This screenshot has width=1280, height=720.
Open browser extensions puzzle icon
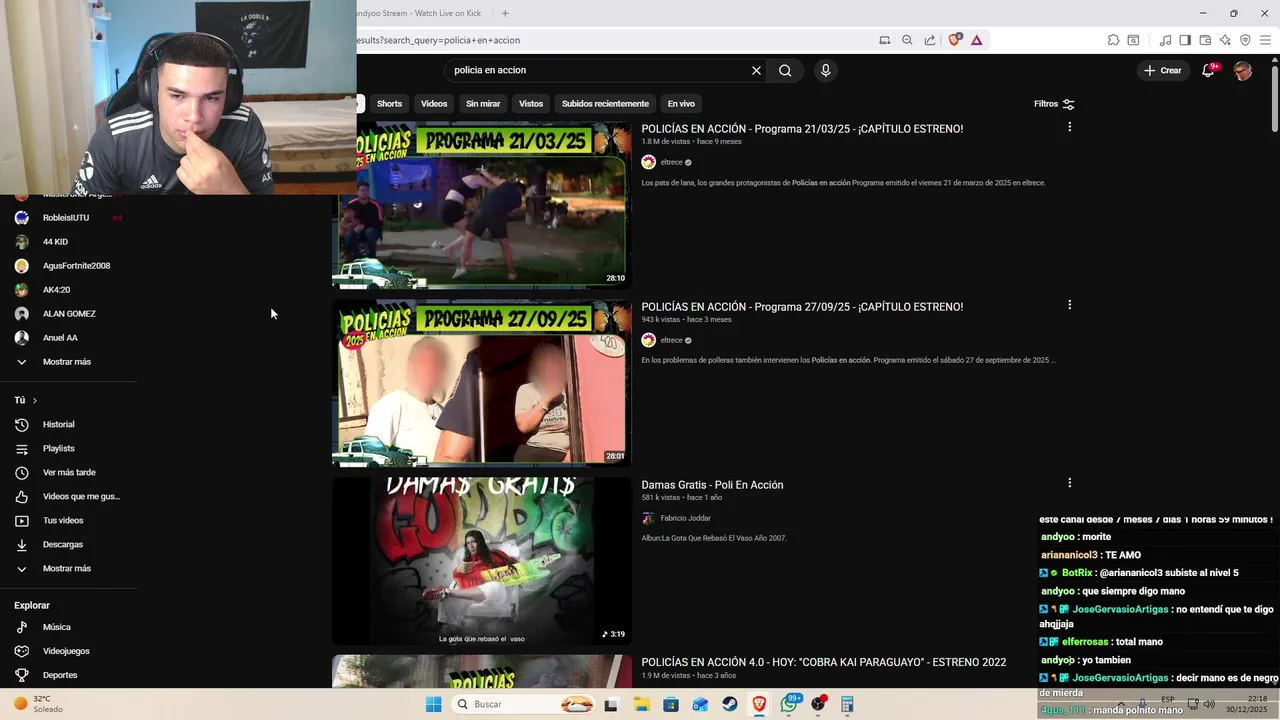[1113, 40]
